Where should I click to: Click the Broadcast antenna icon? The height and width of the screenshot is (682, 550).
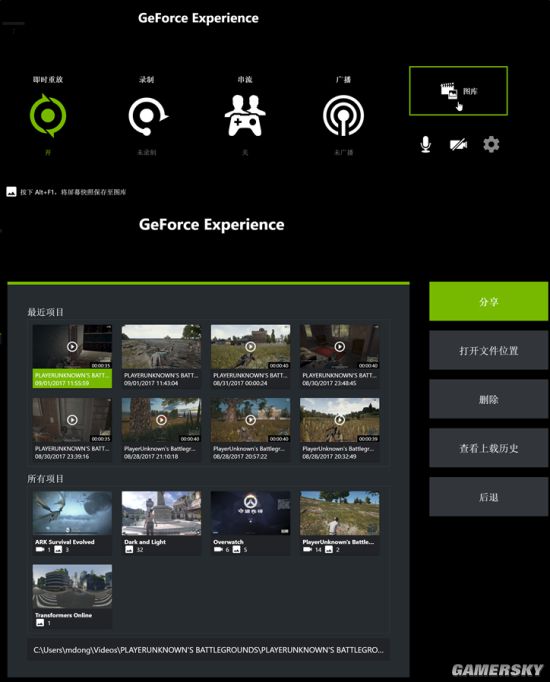(x=343, y=116)
